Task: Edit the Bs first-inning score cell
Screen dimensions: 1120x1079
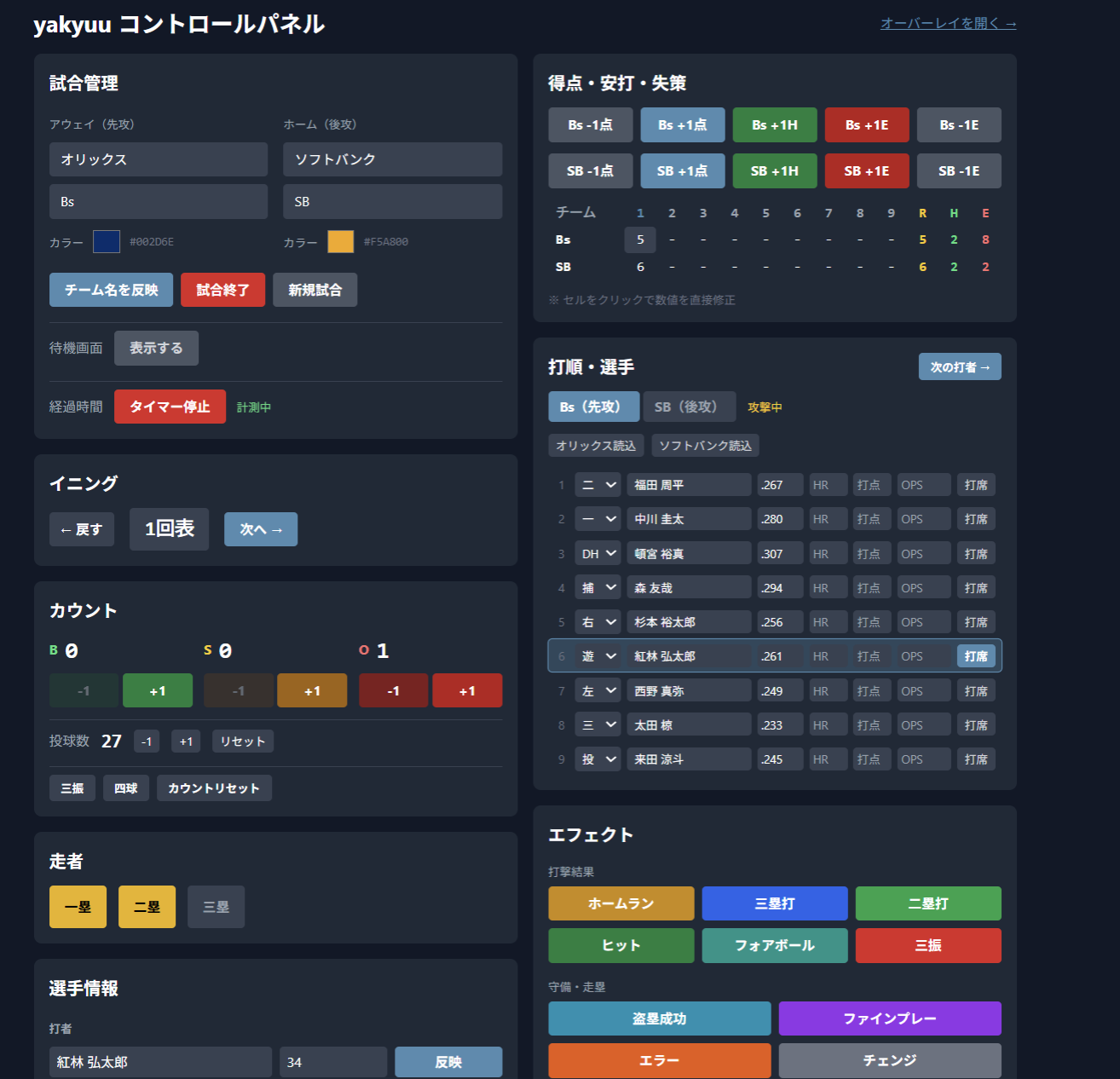Action: pyautogui.click(x=640, y=239)
